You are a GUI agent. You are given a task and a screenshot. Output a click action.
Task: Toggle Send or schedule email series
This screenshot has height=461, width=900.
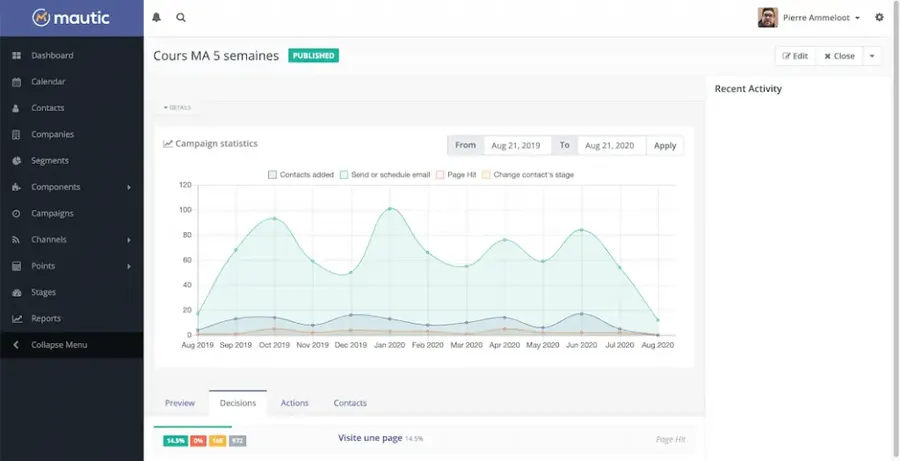pos(344,174)
